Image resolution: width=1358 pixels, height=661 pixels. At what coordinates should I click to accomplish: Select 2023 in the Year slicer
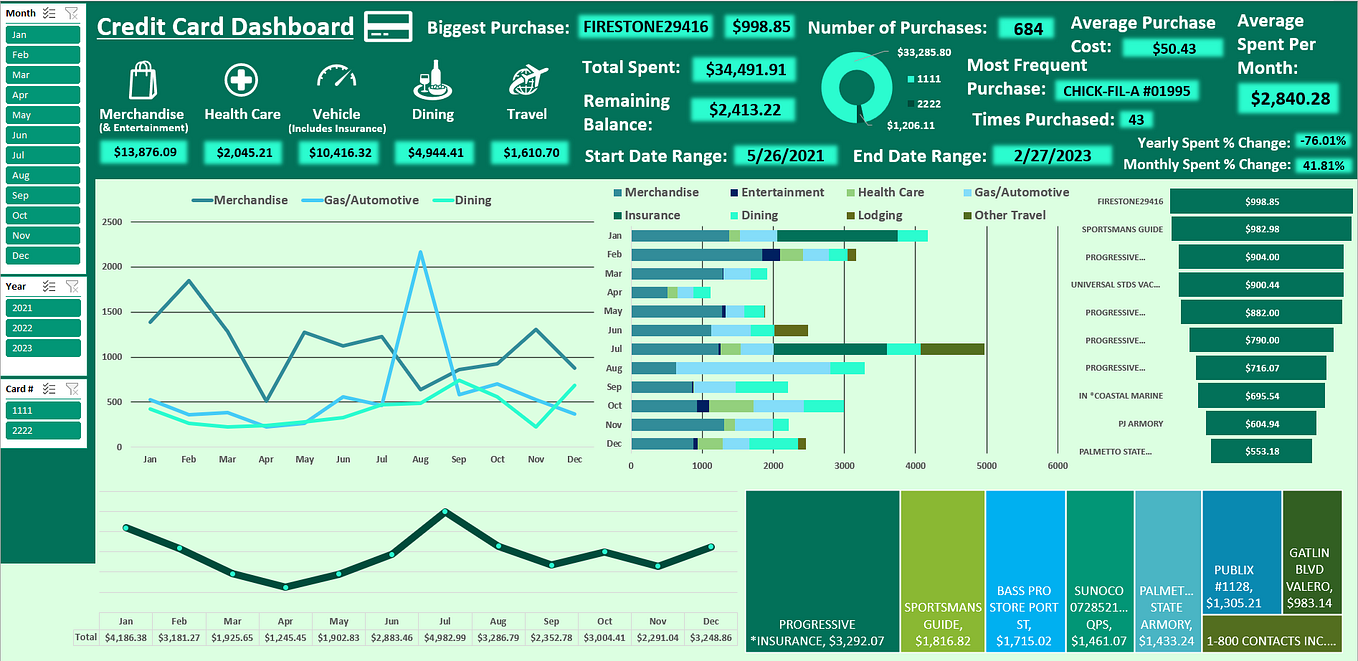(x=42, y=347)
